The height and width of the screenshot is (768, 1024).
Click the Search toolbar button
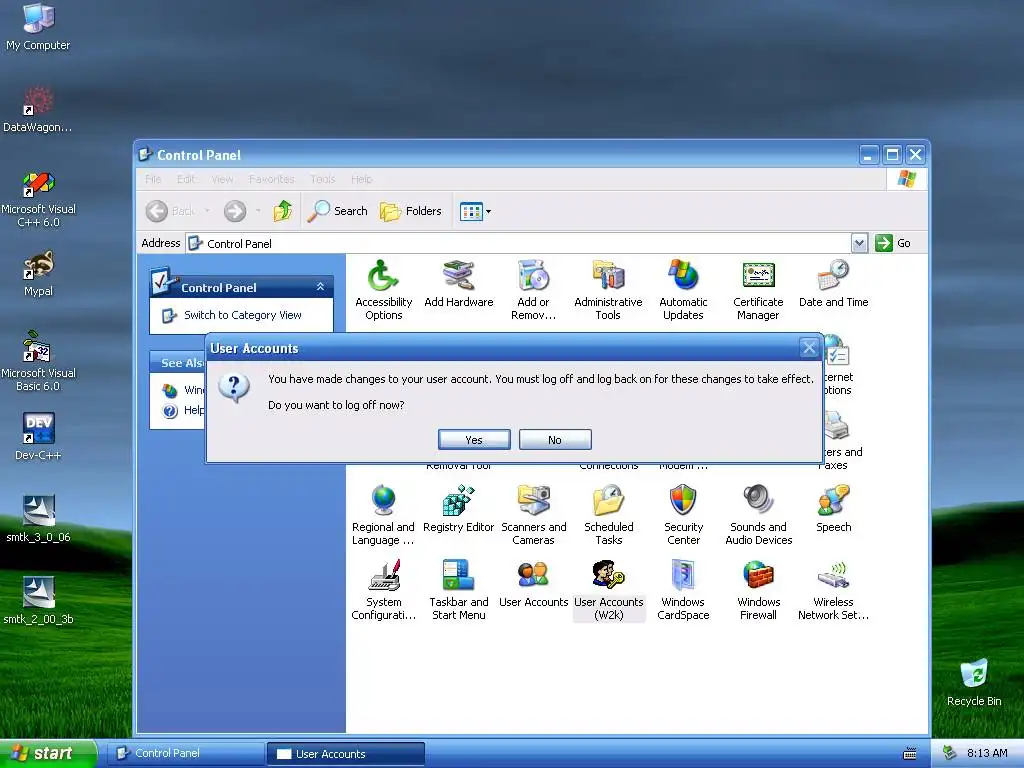click(x=338, y=211)
